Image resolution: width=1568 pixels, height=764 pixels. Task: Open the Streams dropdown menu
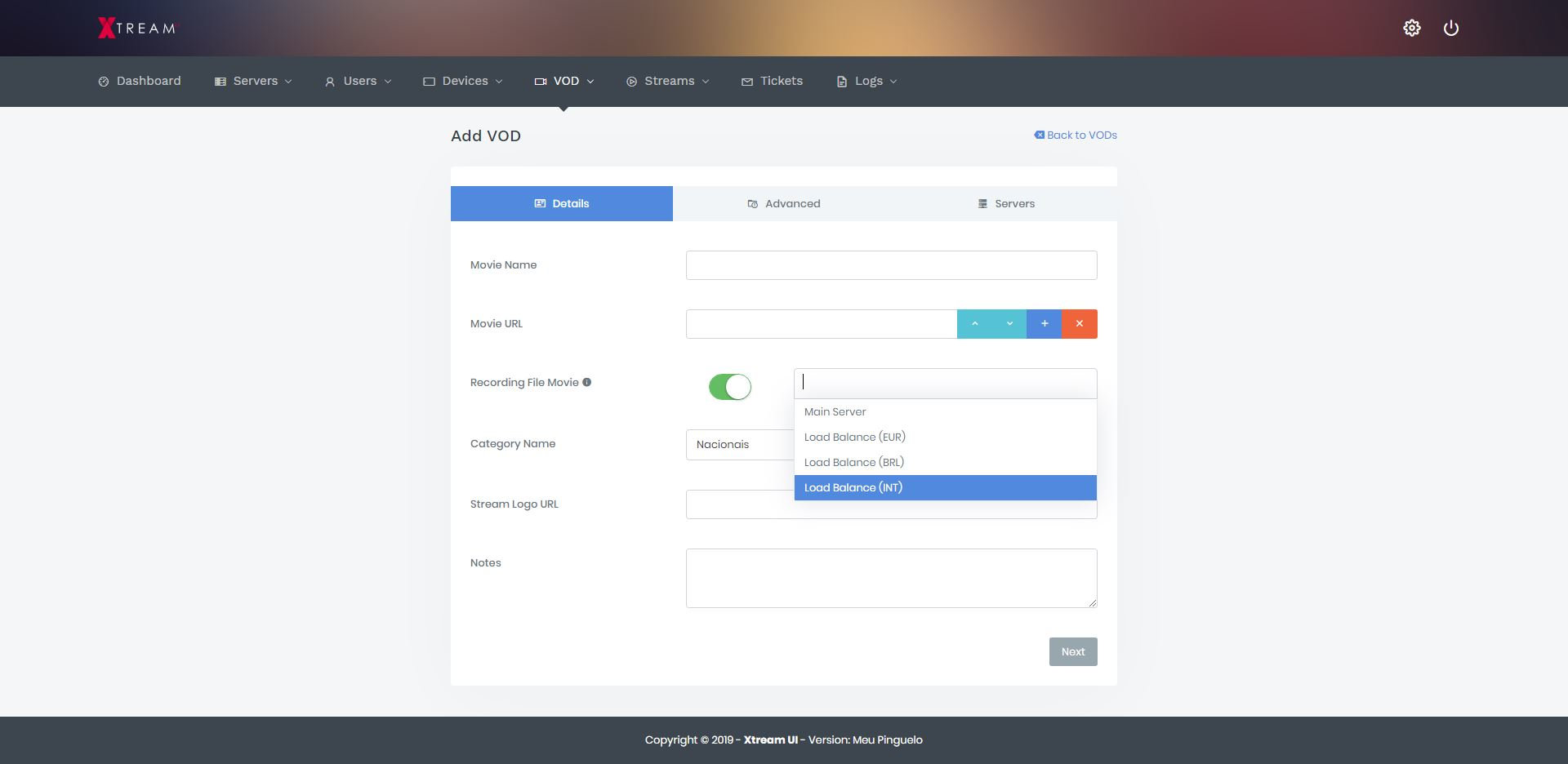pos(668,81)
